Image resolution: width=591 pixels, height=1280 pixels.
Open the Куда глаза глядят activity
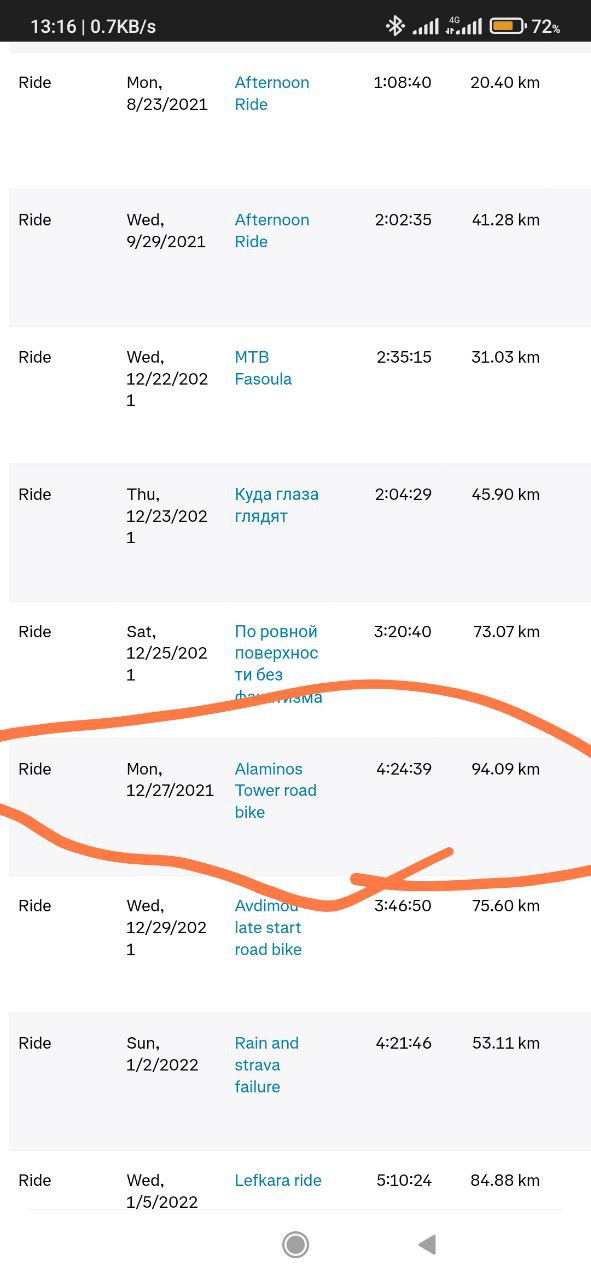coord(277,505)
